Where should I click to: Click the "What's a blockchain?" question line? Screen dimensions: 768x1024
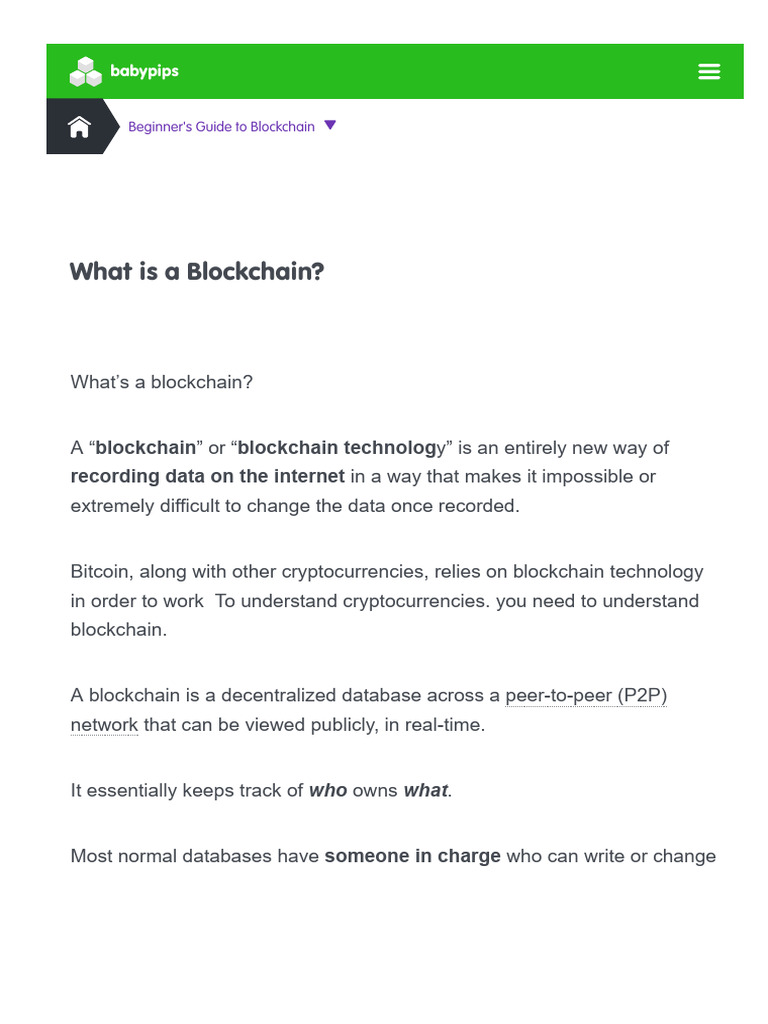[161, 382]
